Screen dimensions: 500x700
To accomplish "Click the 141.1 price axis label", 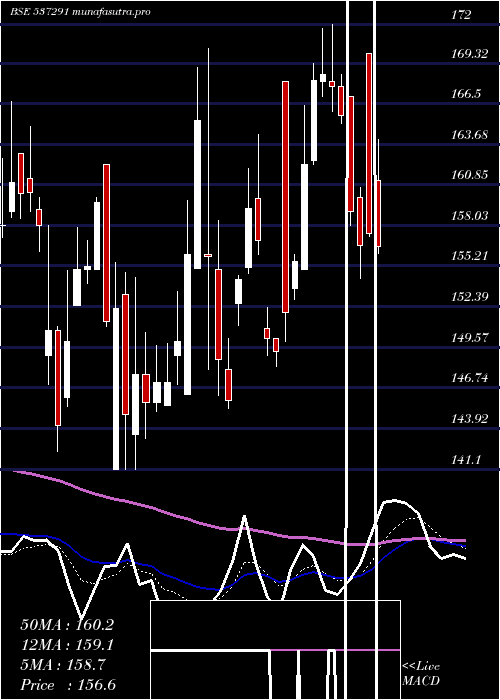I will point(467,459).
